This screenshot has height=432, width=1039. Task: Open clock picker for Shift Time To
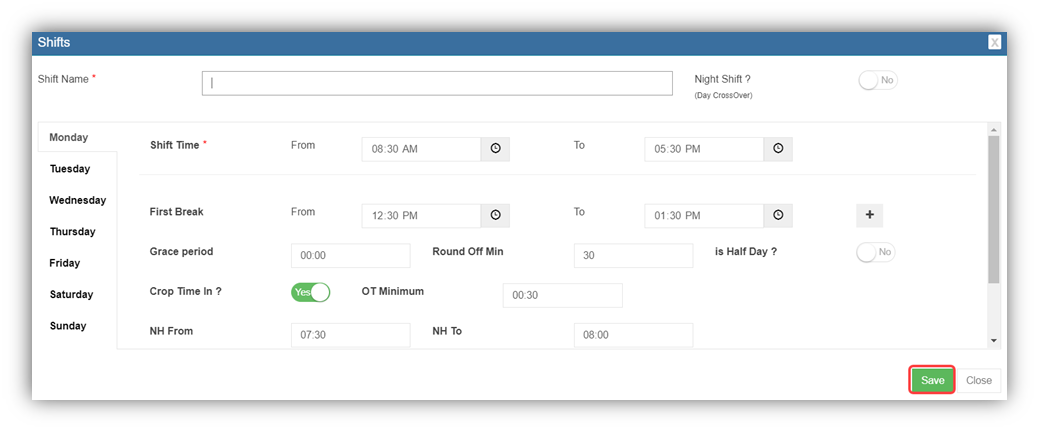778,149
